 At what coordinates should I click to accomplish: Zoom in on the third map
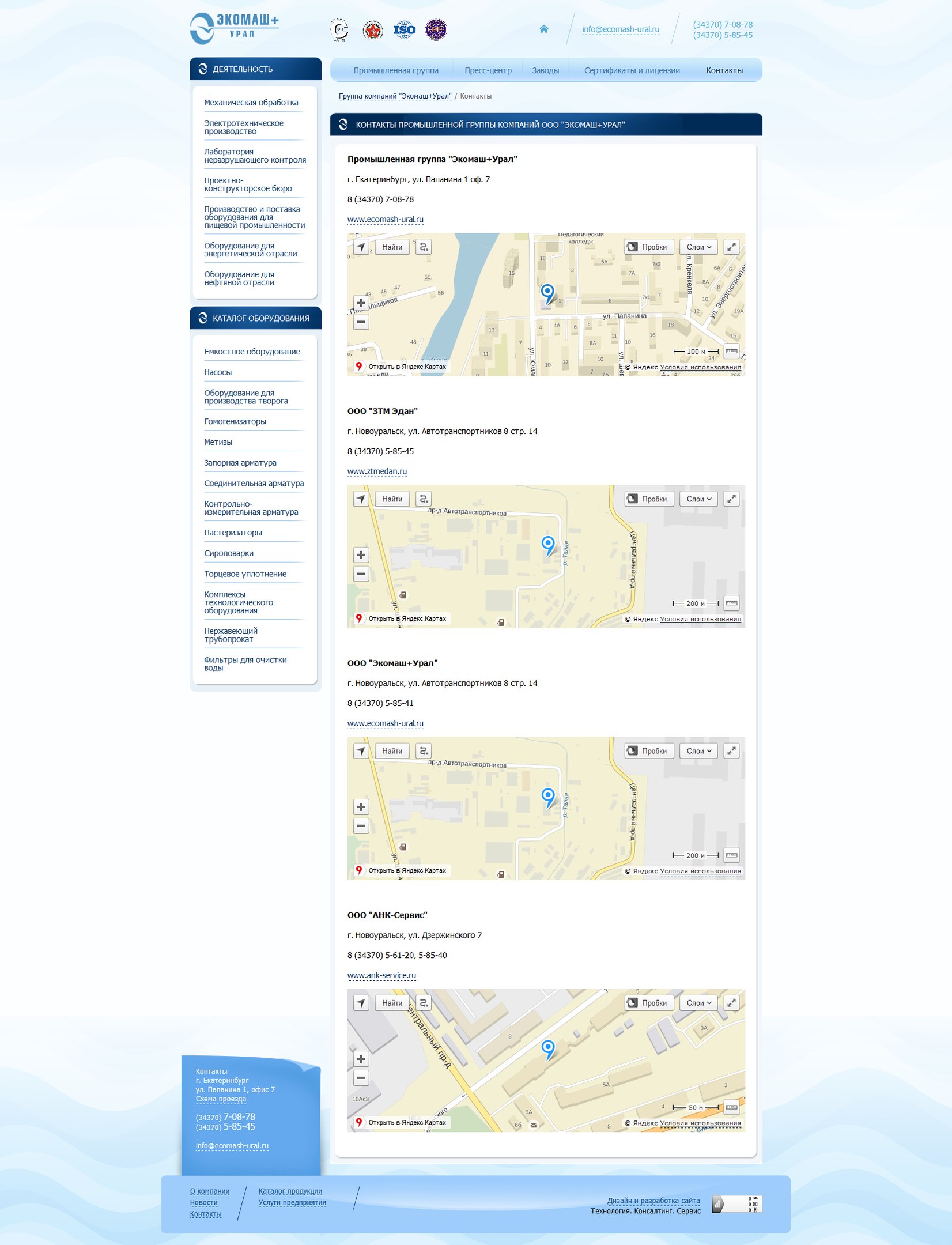coord(361,806)
